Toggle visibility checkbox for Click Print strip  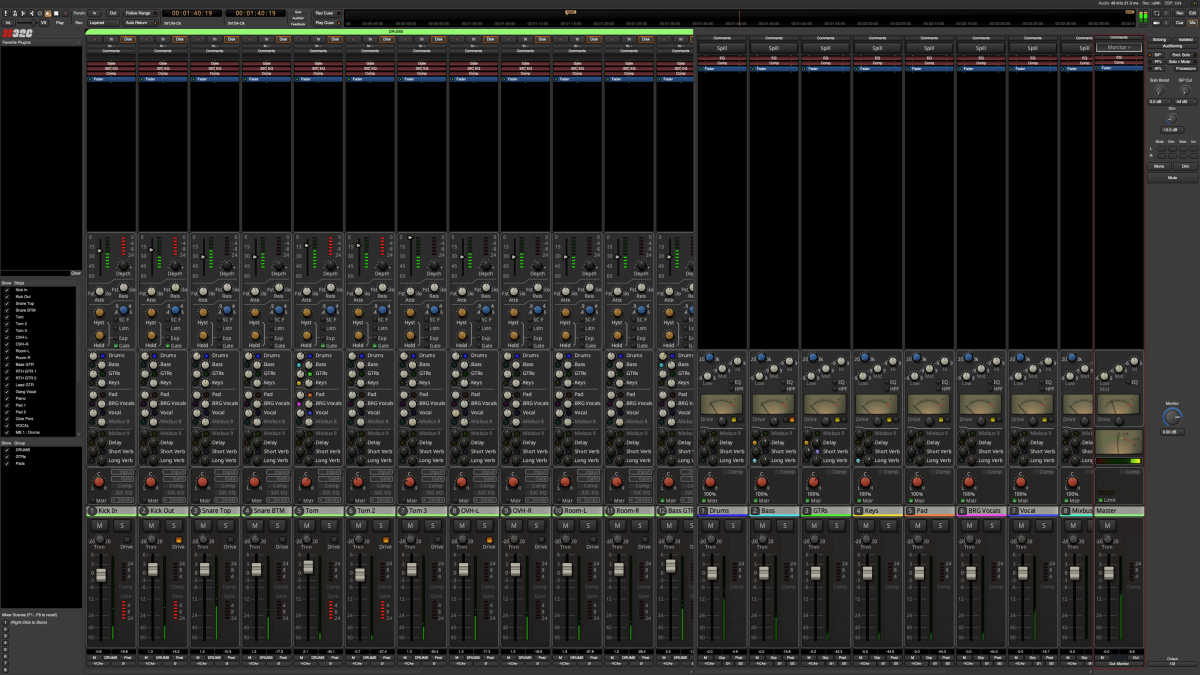tap(7, 418)
